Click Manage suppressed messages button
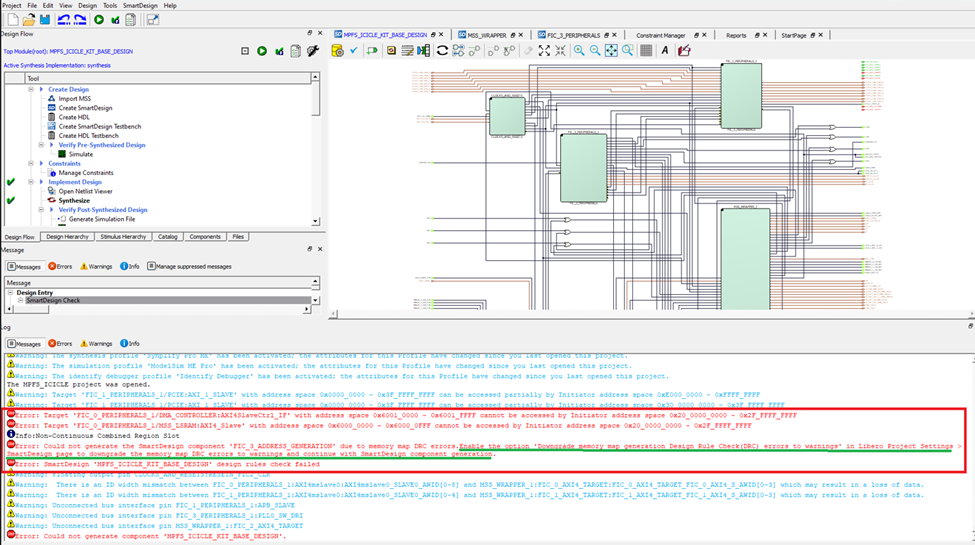Screen dimensions: 975x545 click(189, 266)
